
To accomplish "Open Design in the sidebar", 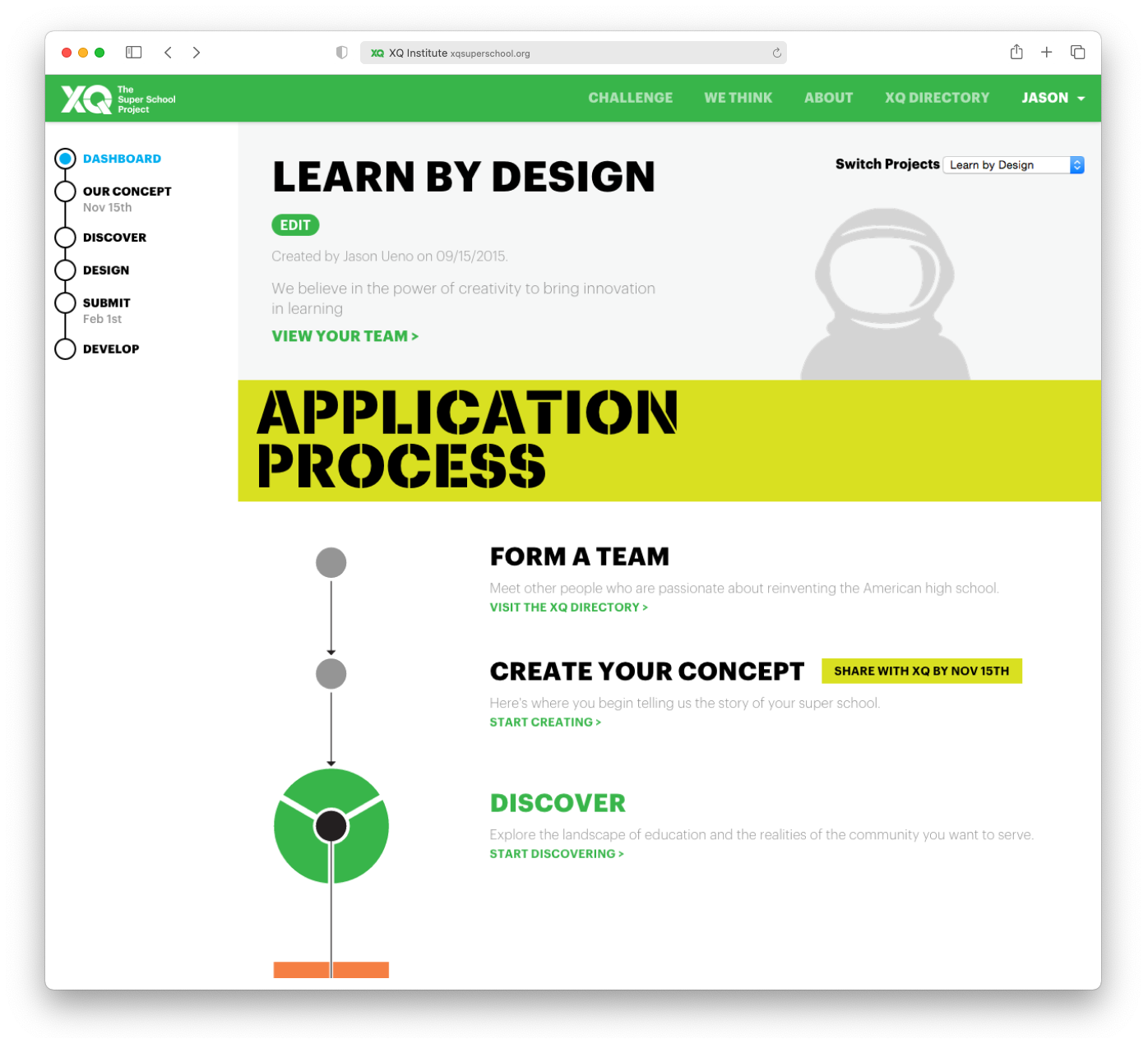I will [x=106, y=270].
